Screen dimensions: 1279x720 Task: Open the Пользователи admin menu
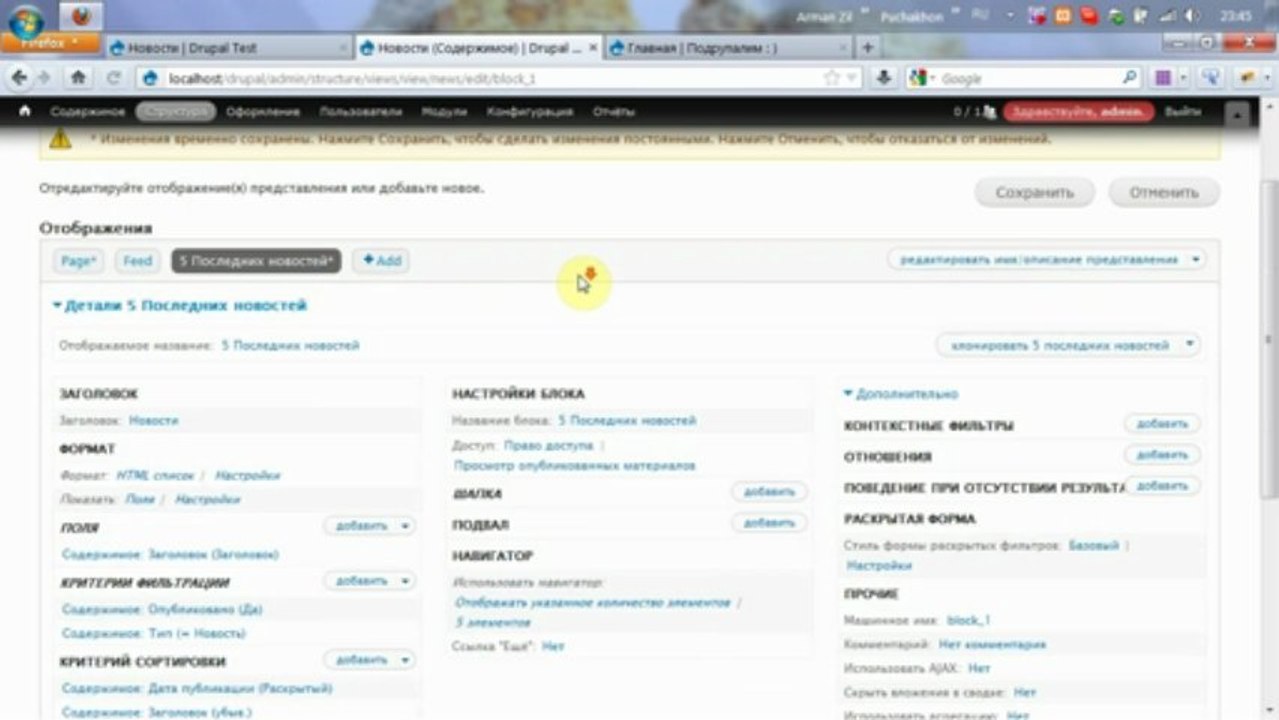point(360,112)
